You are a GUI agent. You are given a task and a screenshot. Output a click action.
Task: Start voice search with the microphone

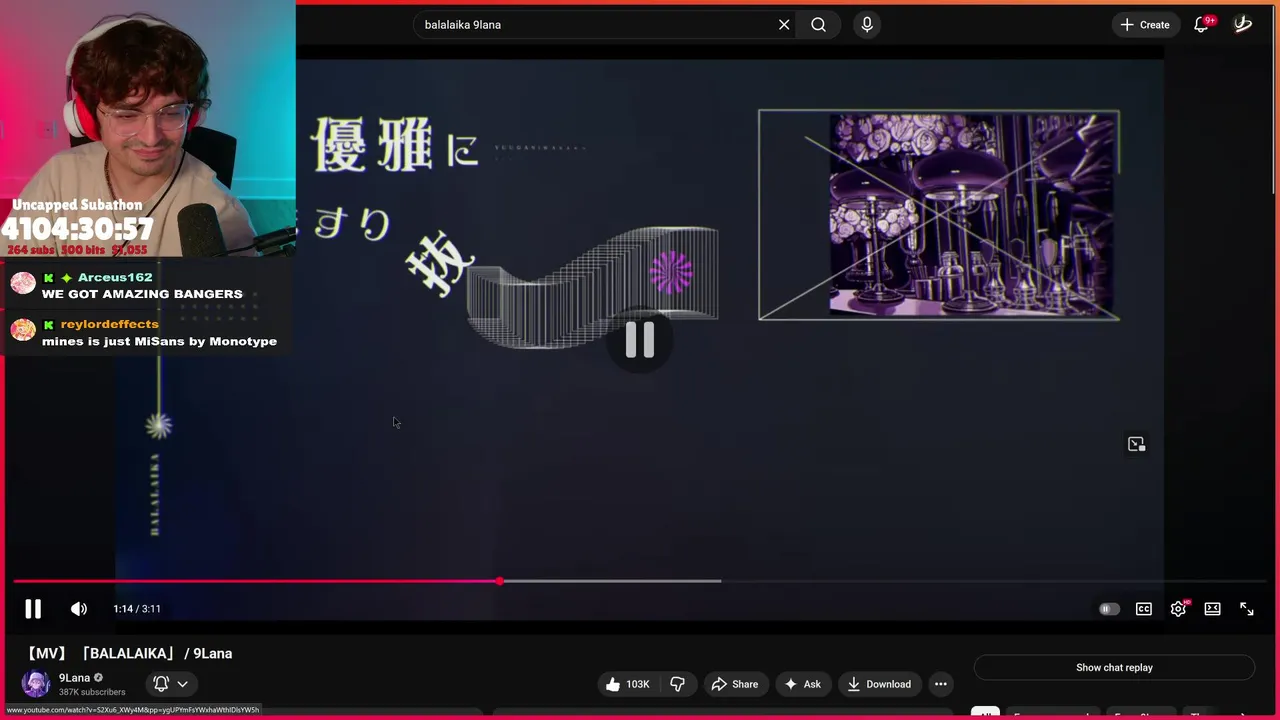[867, 25]
